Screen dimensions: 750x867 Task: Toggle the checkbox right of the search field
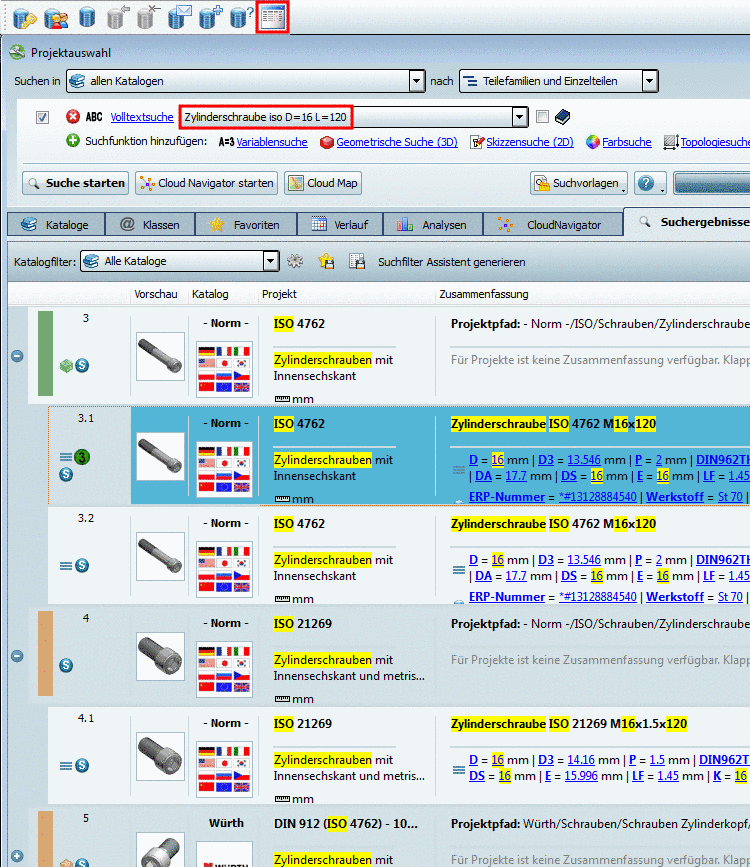tap(543, 117)
